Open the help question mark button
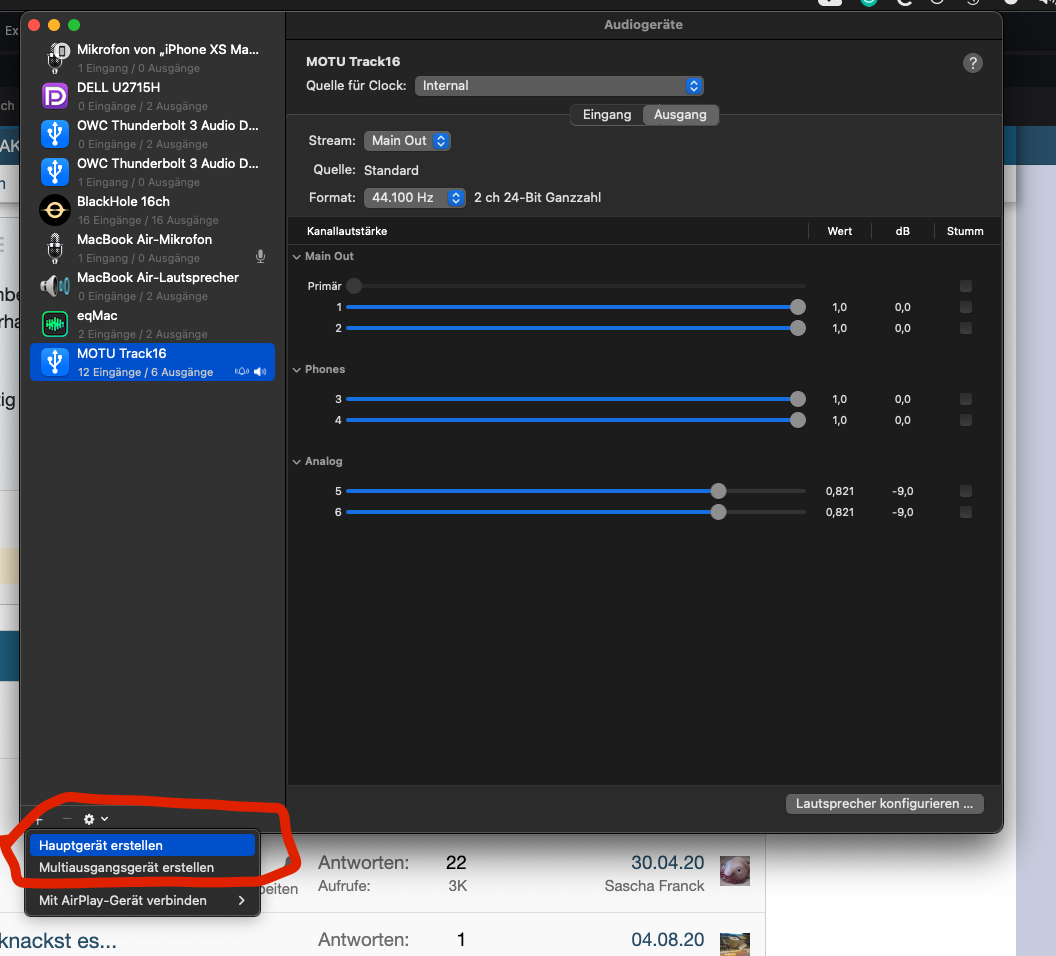This screenshot has height=956, width=1056. (x=972, y=63)
